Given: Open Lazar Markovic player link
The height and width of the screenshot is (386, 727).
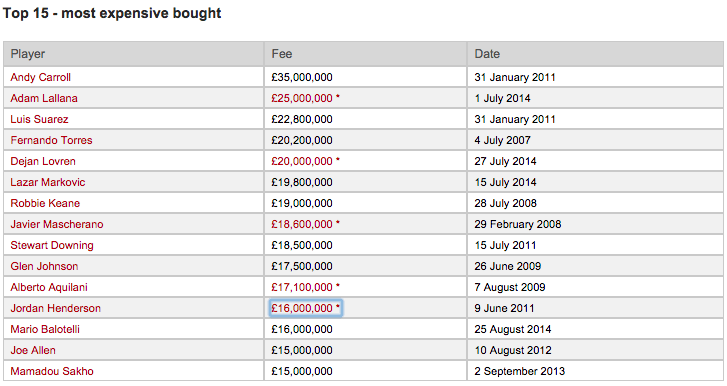Looking at the screenshot, I should point(48,182).
